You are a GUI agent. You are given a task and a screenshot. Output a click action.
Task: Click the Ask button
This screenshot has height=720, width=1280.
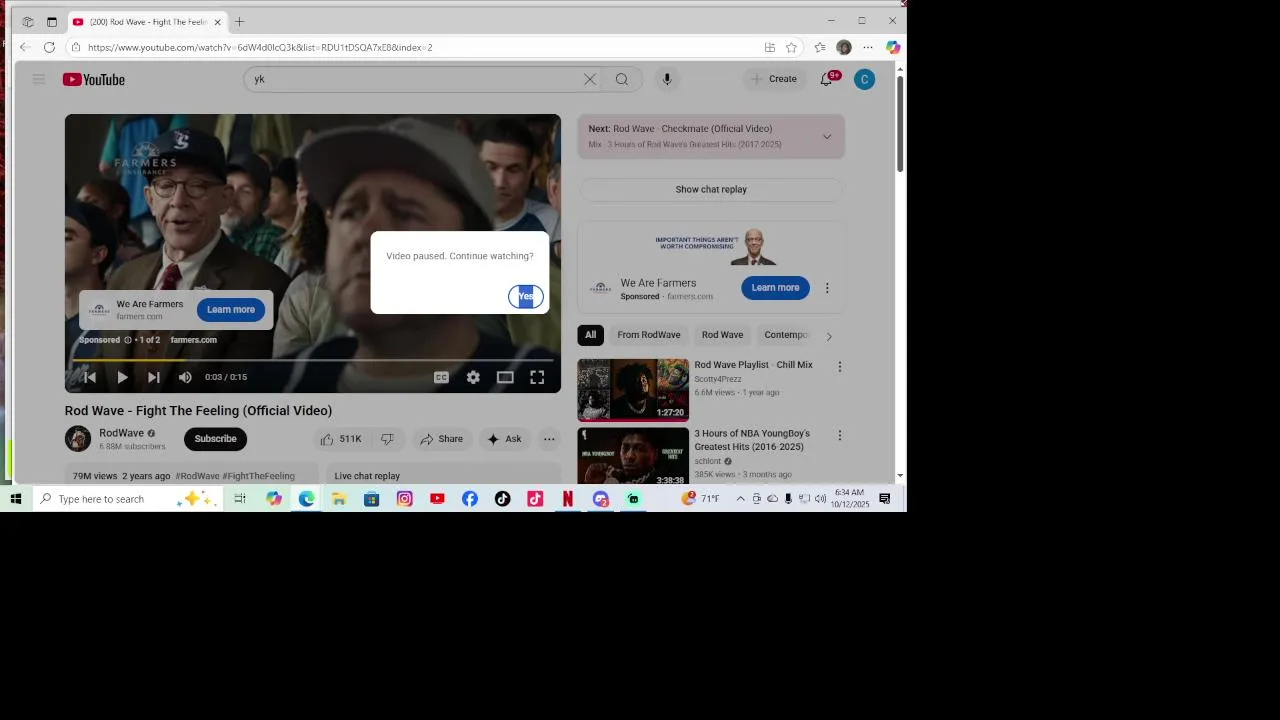[504, 439]
